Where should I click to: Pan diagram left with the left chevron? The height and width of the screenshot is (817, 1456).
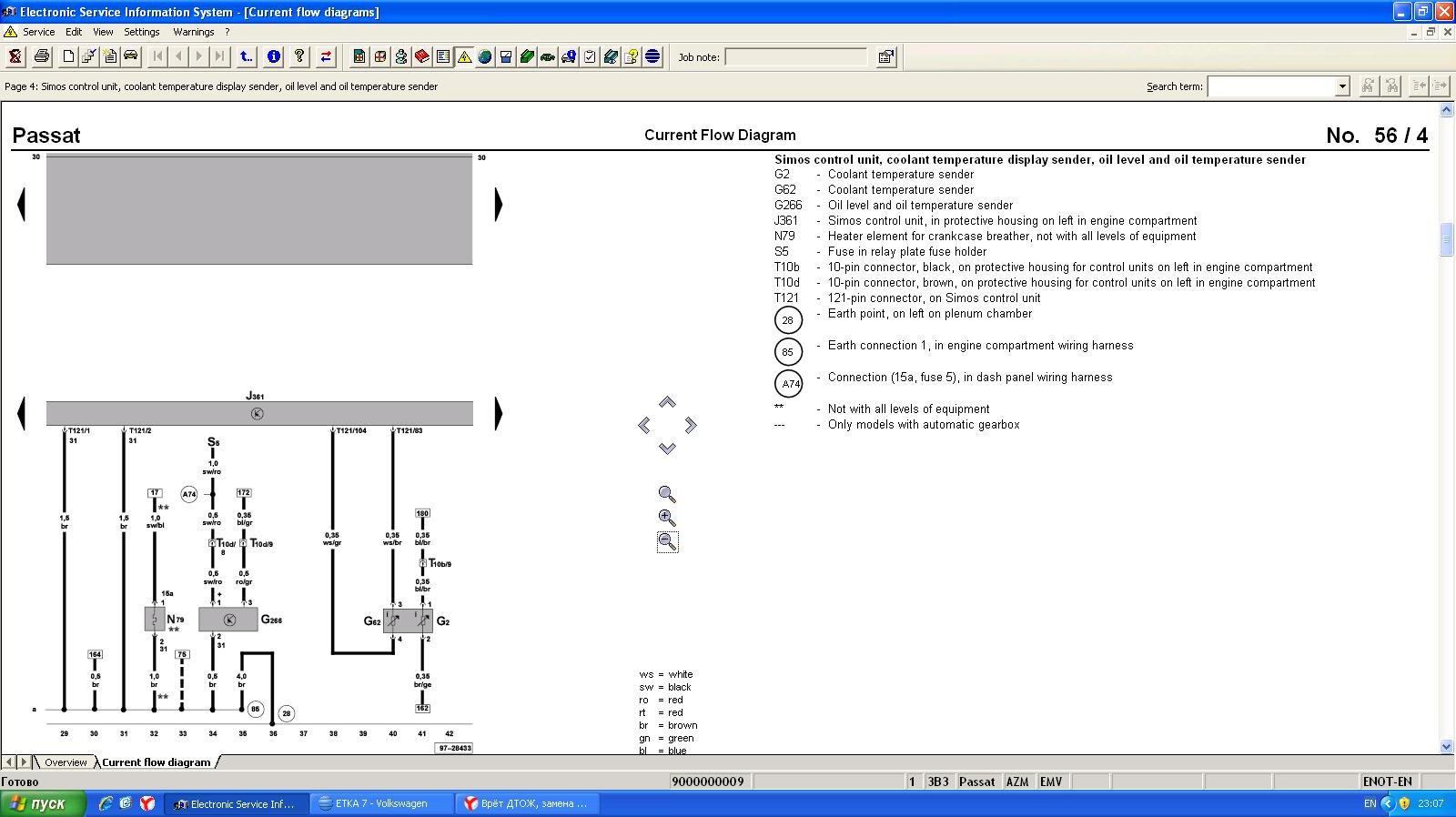644,425
